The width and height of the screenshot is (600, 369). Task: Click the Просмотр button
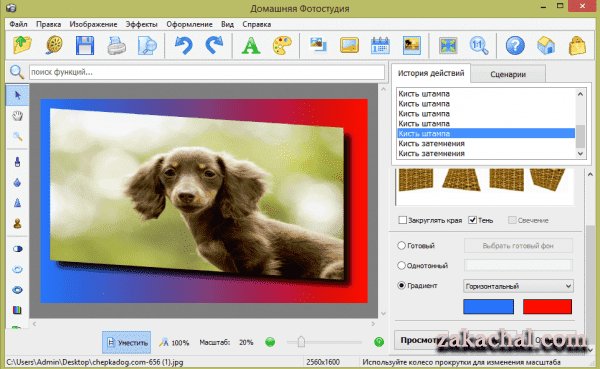point(420,340)
